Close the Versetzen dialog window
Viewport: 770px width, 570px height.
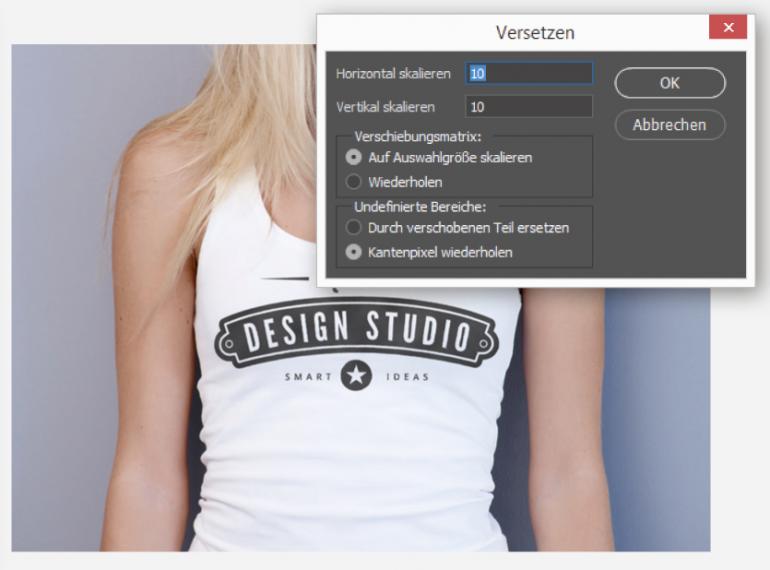click(x=728, y=29)
